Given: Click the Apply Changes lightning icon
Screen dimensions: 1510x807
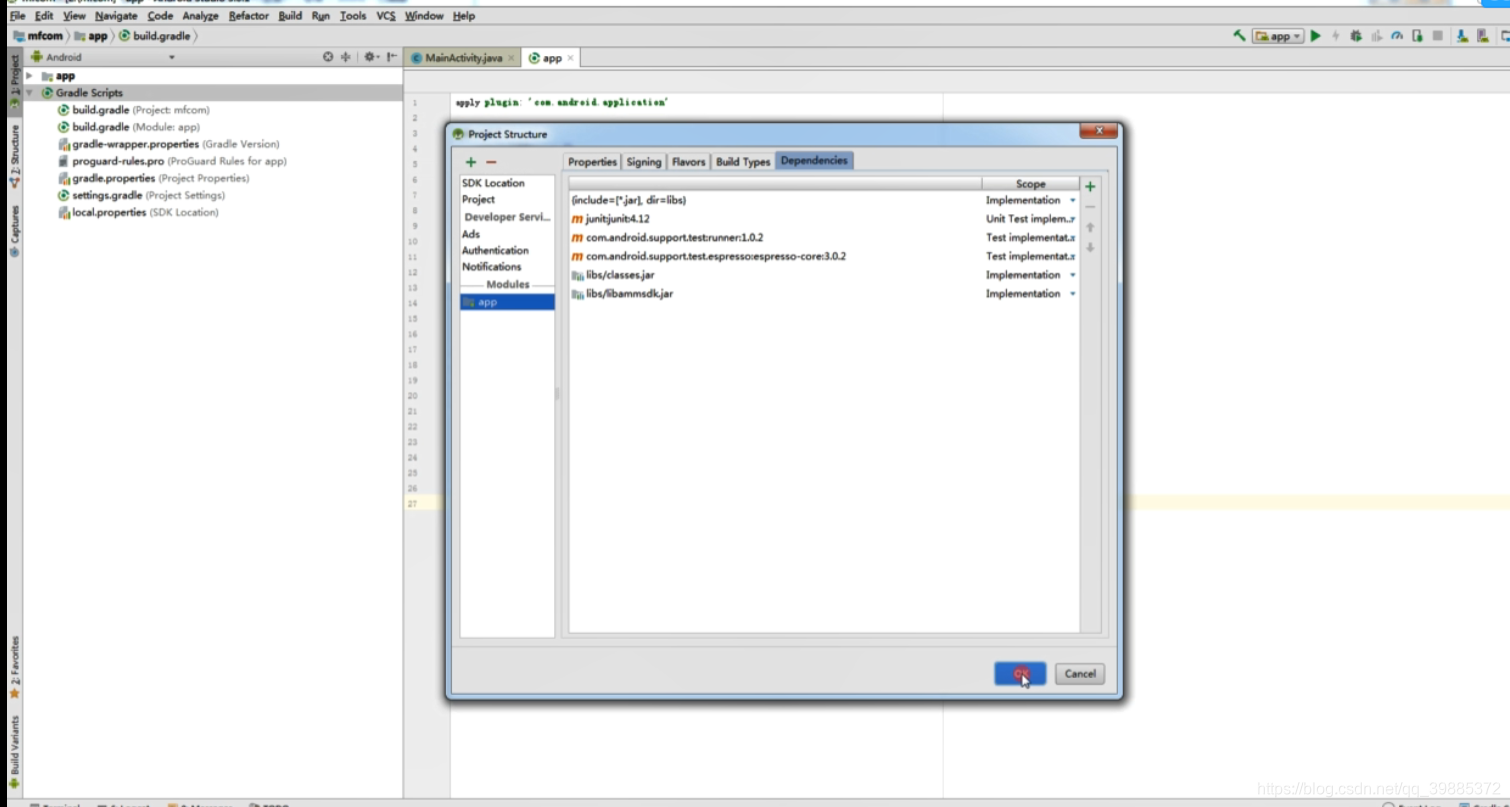Looking at the screenshot, I should (1336, 36).
